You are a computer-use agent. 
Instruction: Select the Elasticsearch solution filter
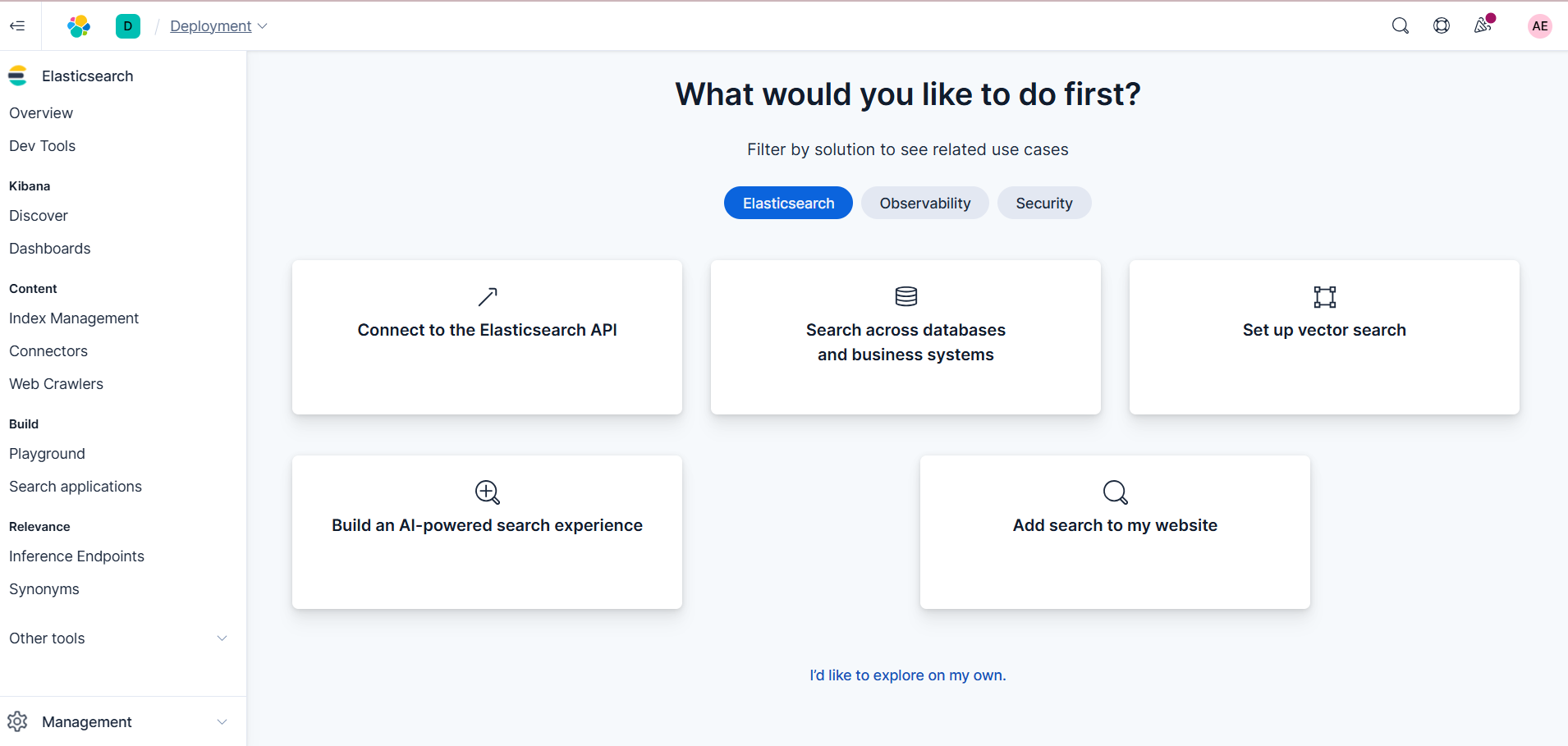tap(788, 203)
